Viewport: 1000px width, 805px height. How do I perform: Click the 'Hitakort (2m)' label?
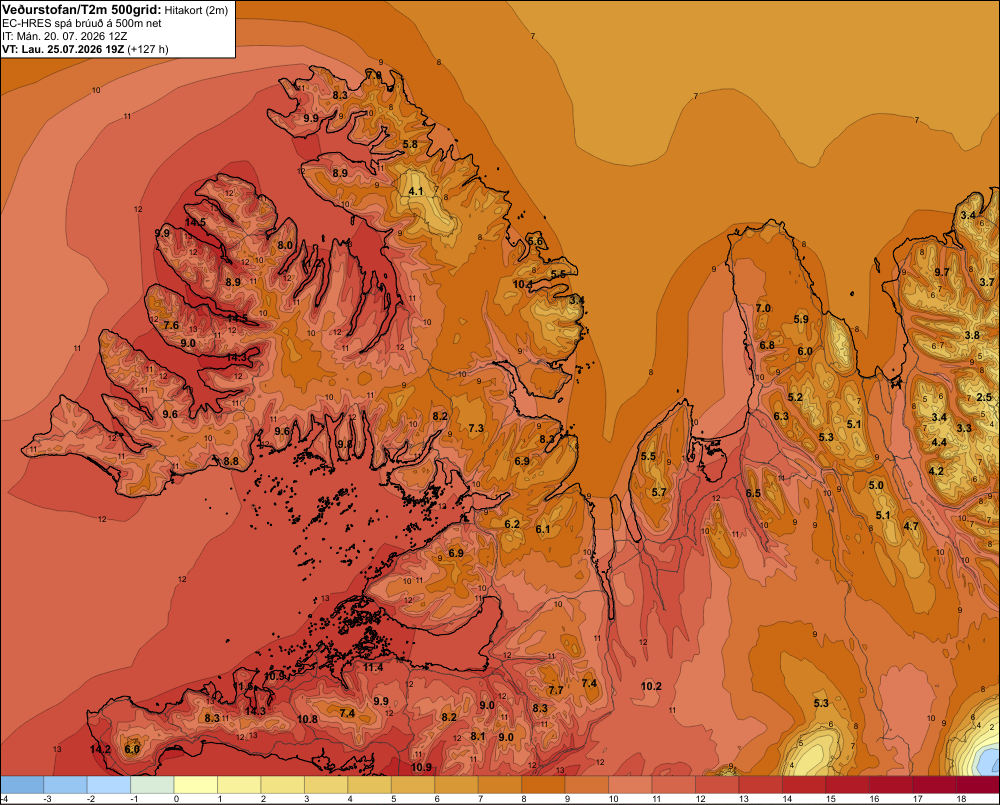pos(196,10)
